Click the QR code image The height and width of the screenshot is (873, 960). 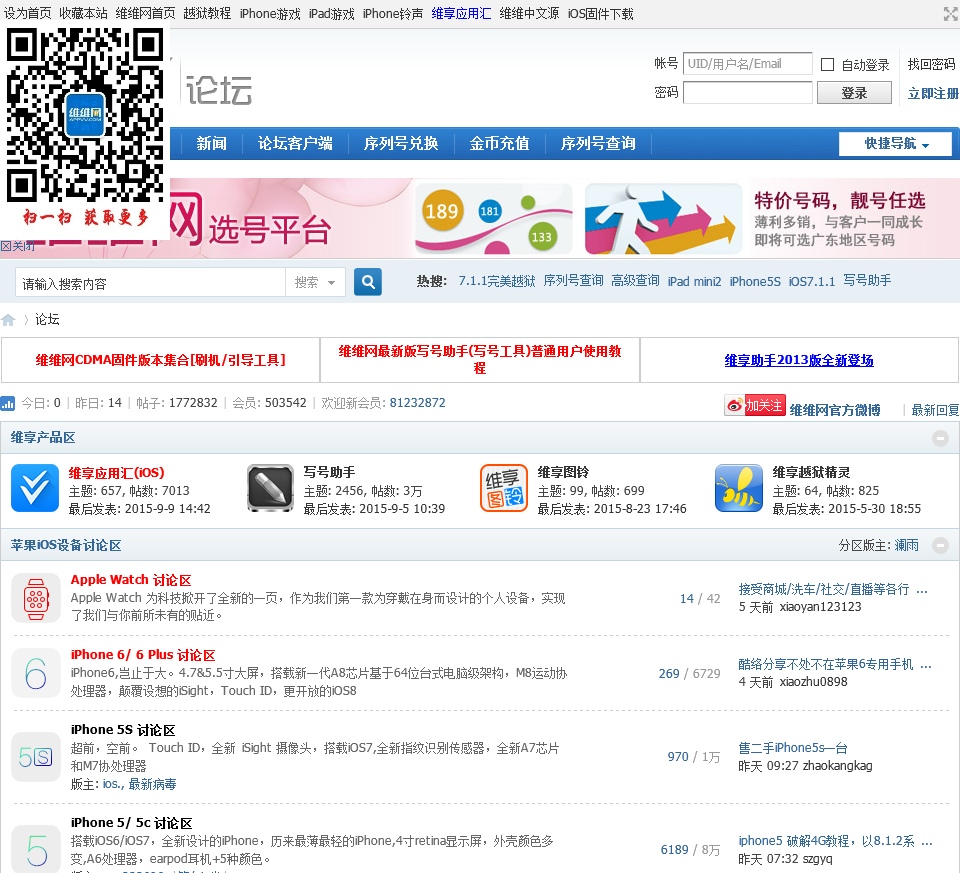tap(85, 116)
